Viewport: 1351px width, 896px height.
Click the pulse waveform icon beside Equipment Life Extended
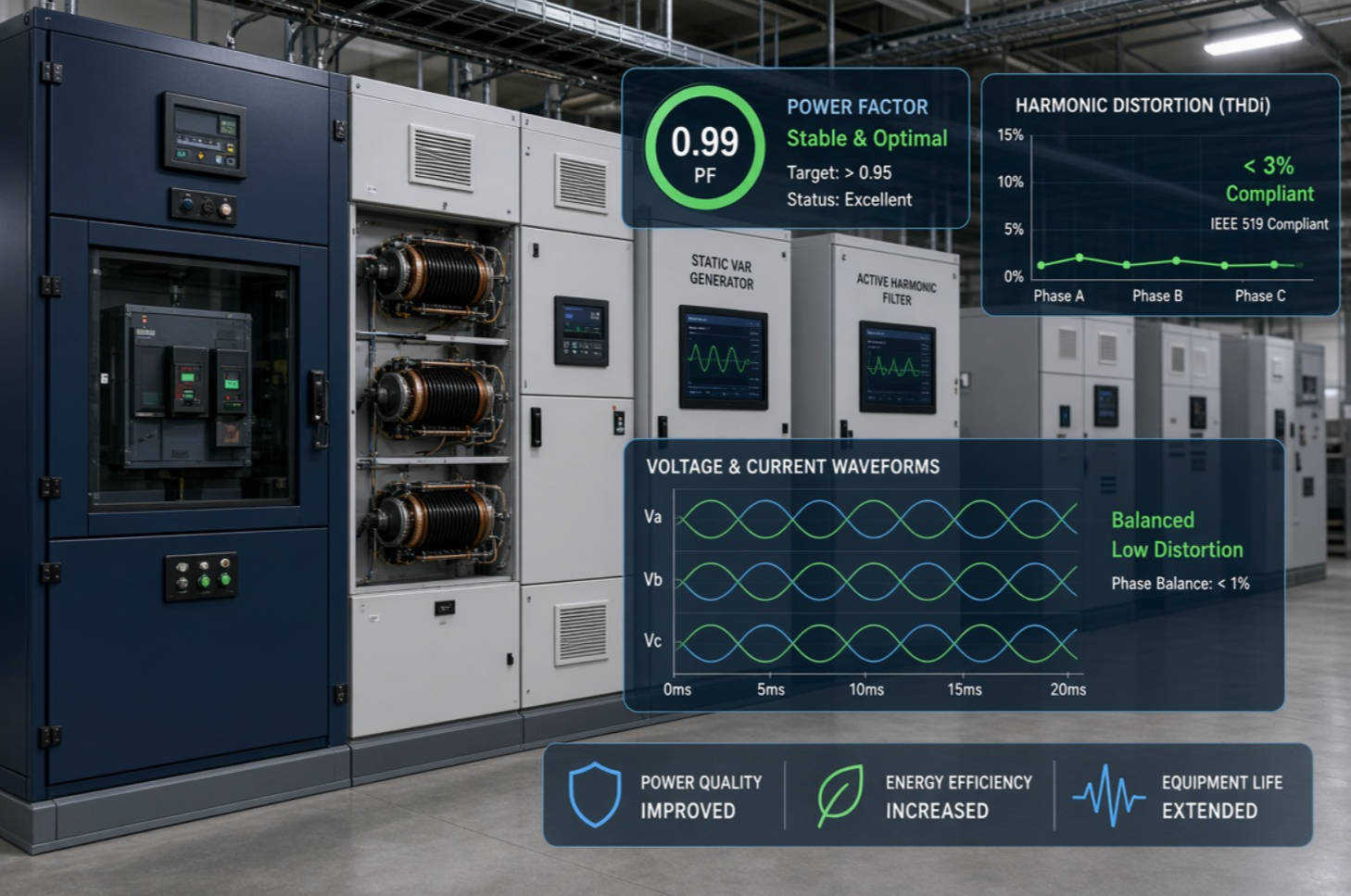(x=1108, y=795)
